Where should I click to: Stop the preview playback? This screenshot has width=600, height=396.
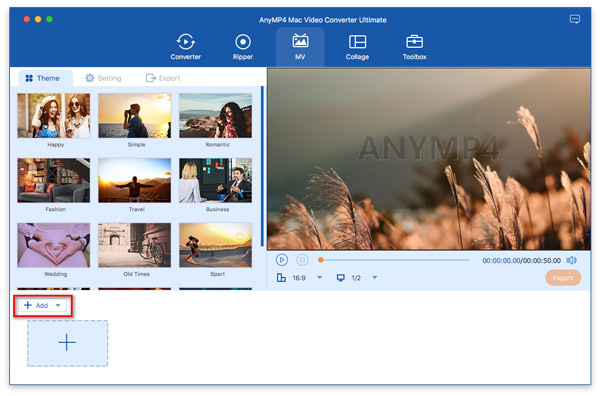302,260
